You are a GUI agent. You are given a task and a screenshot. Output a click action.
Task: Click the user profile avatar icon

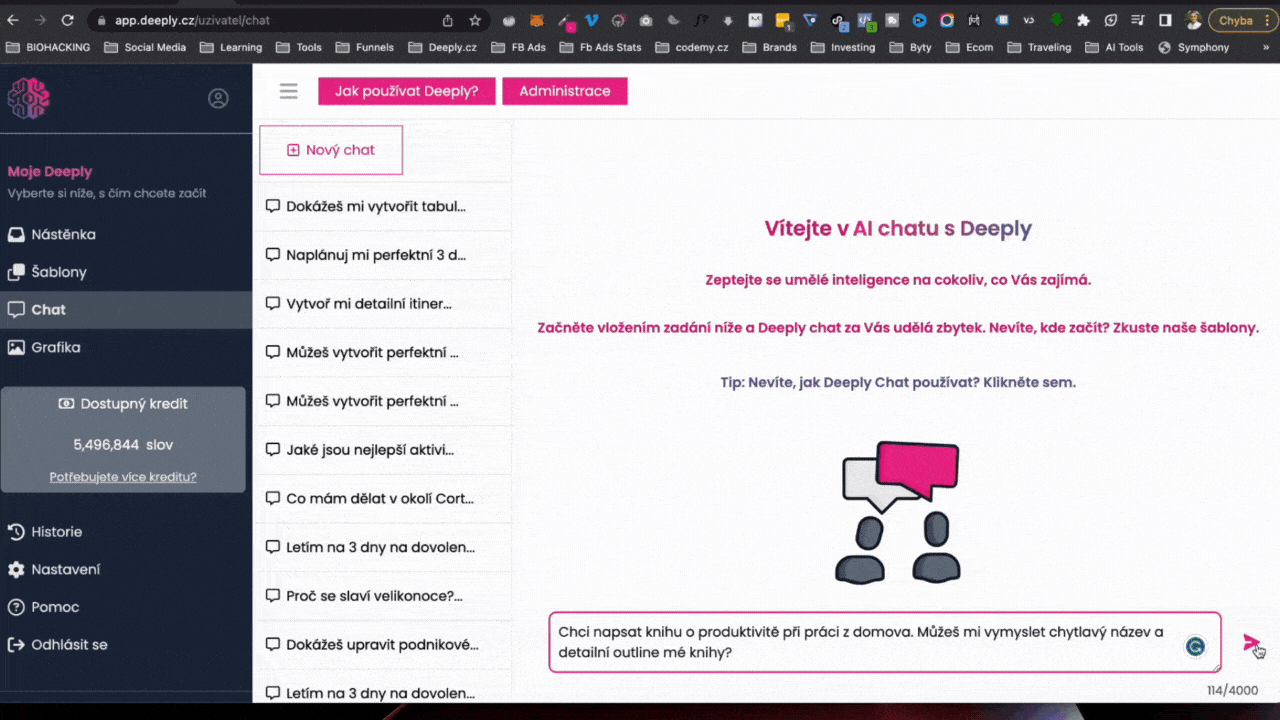[x=218, y=98]
